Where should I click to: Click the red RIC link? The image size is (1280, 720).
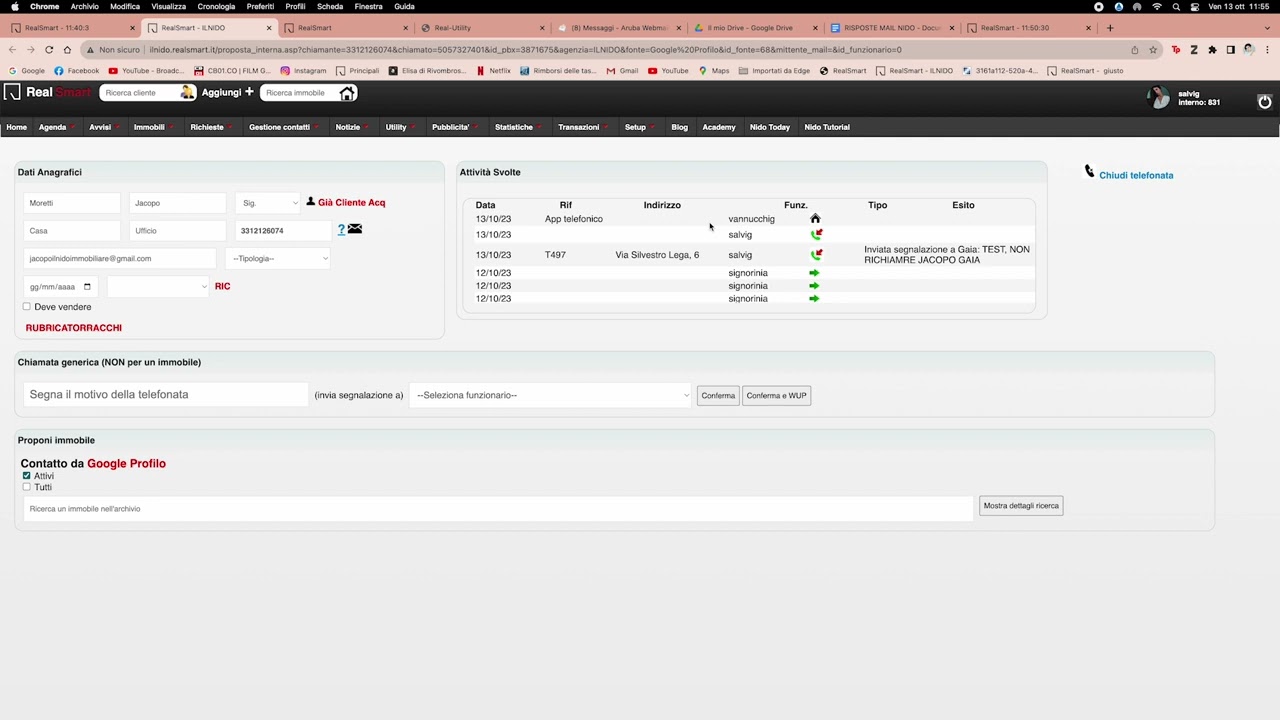click(x=222, y=286)
